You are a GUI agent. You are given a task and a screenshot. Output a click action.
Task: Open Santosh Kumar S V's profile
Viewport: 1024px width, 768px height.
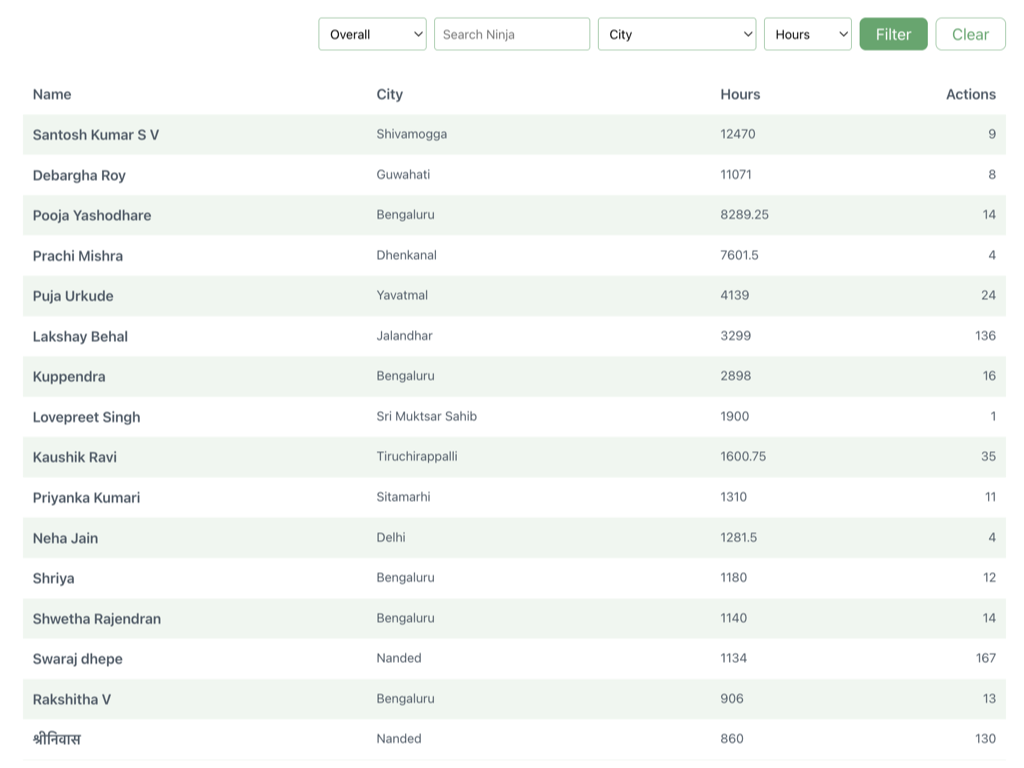96,135
